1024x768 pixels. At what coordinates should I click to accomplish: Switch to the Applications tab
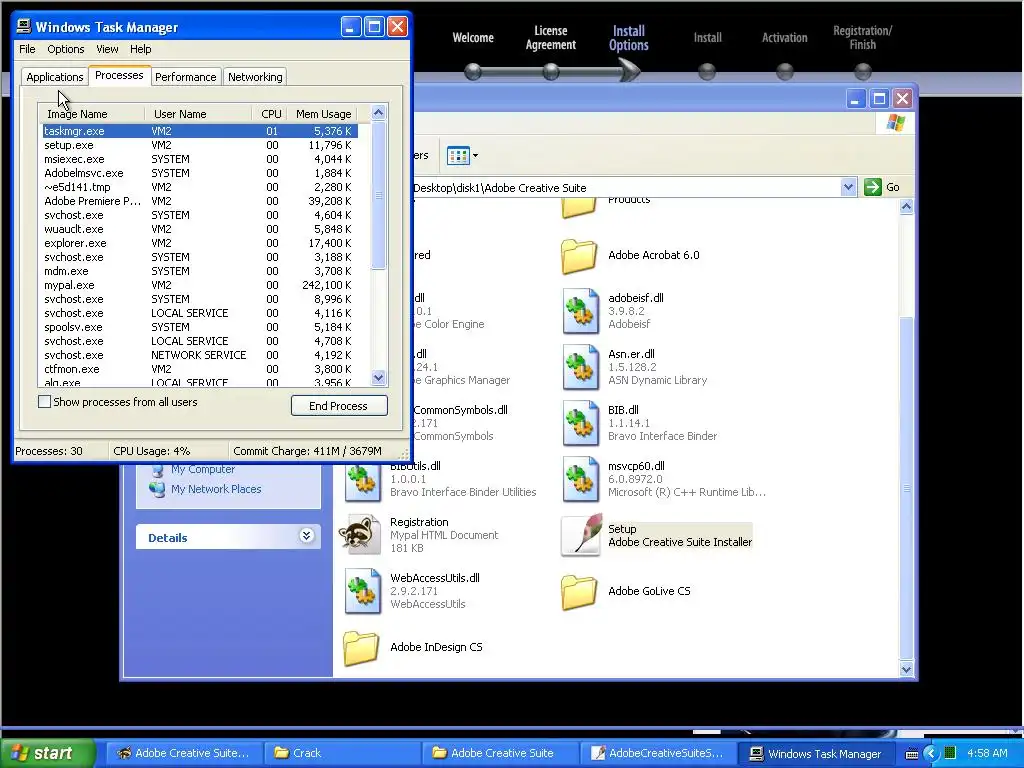pyautogui.click(x=55, y=77)
